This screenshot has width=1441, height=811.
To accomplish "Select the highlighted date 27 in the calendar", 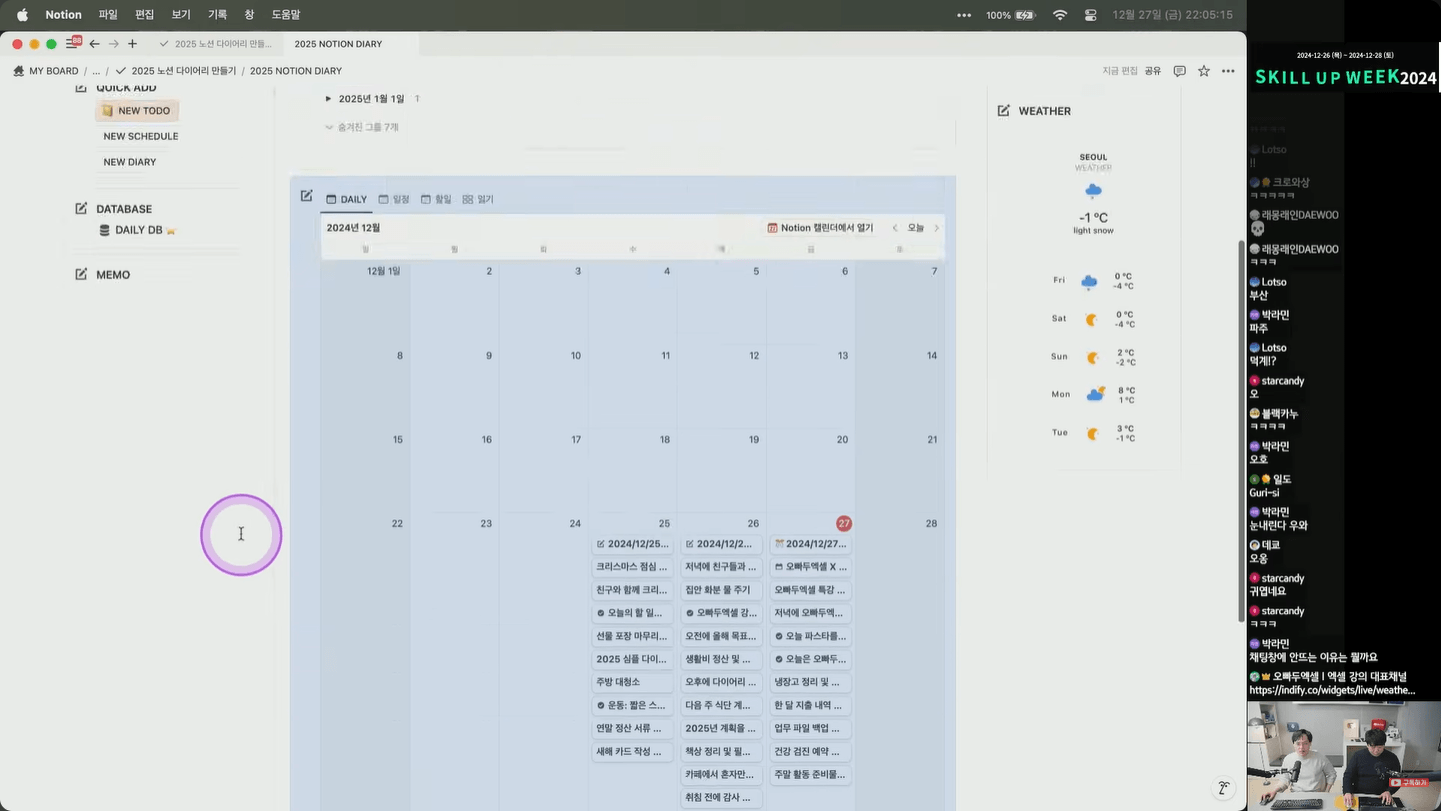I will click(844, 523).
